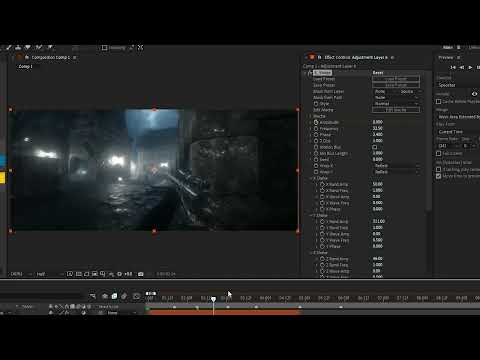Toggle Frequency stopwatch keyframing

coord(316,129)
